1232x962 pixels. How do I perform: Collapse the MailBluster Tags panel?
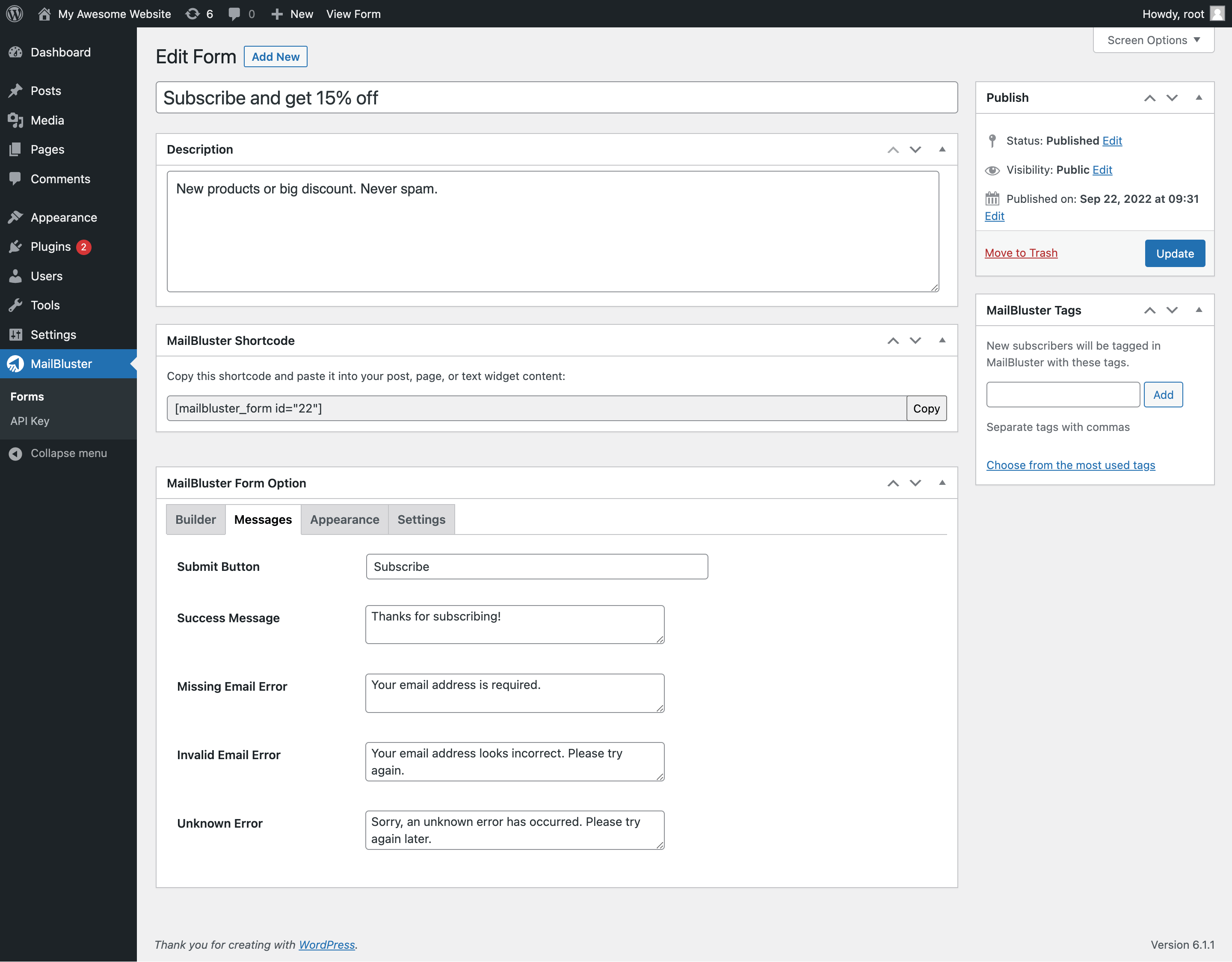click(1199, 310)
